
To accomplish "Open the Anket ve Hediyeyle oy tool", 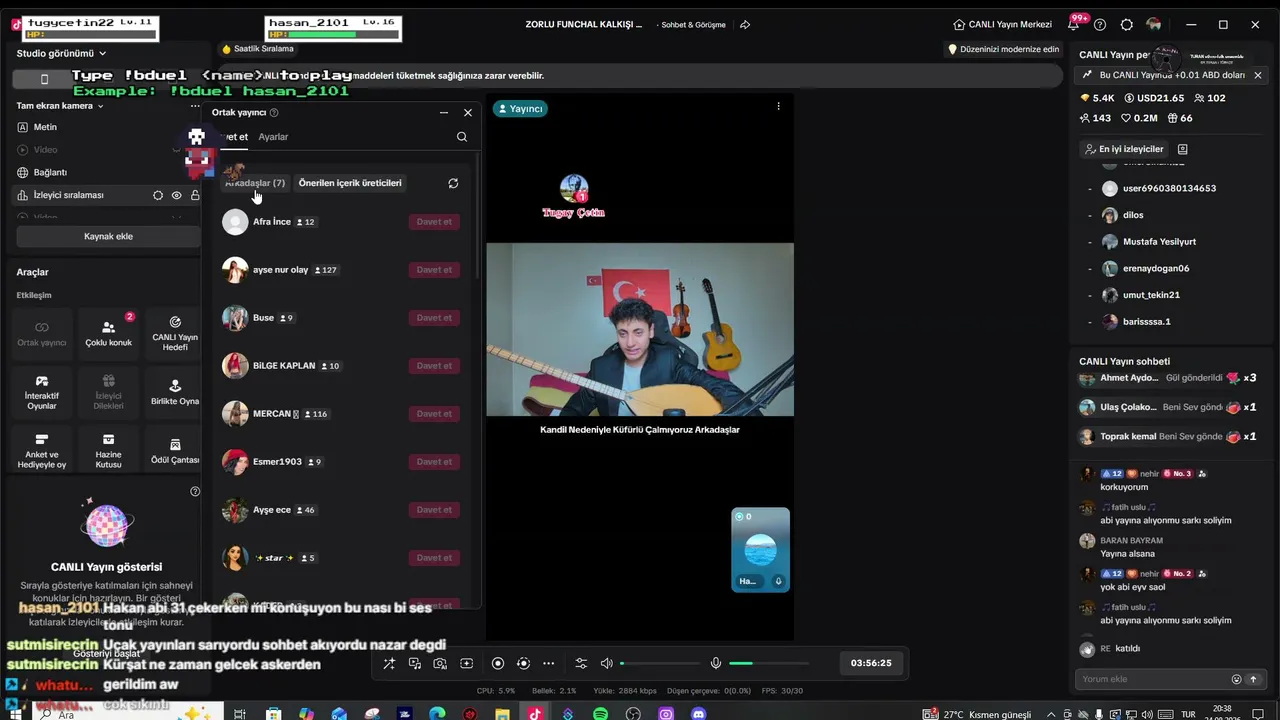I will click(x=42, y=450).
